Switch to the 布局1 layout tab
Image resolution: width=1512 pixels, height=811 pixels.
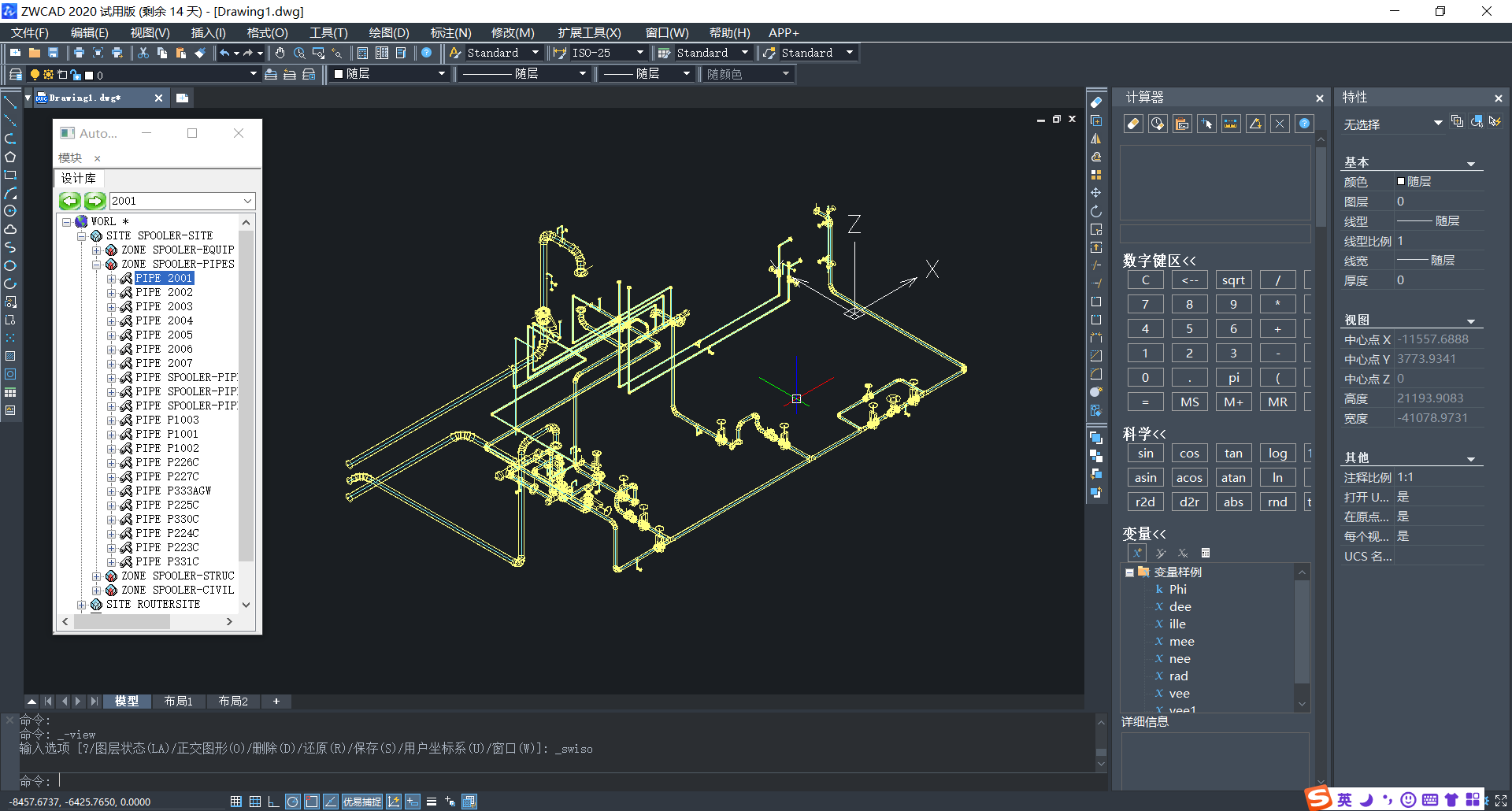pos(178,701)
